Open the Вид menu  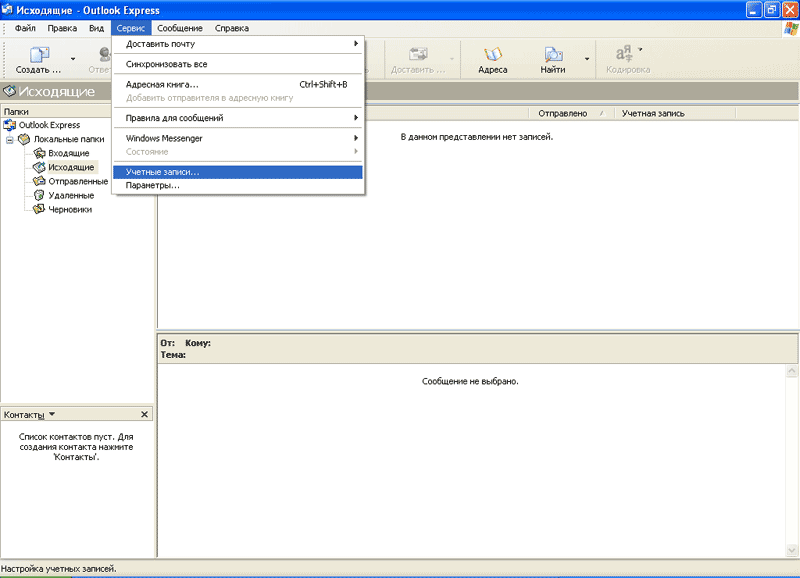[x=96, y=28]
